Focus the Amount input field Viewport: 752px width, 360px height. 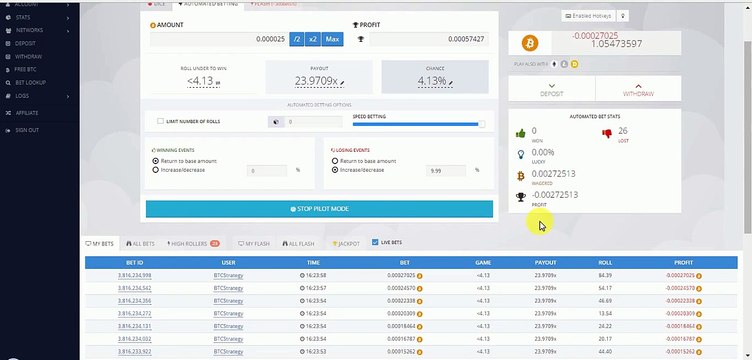click(x=219, y=39)
